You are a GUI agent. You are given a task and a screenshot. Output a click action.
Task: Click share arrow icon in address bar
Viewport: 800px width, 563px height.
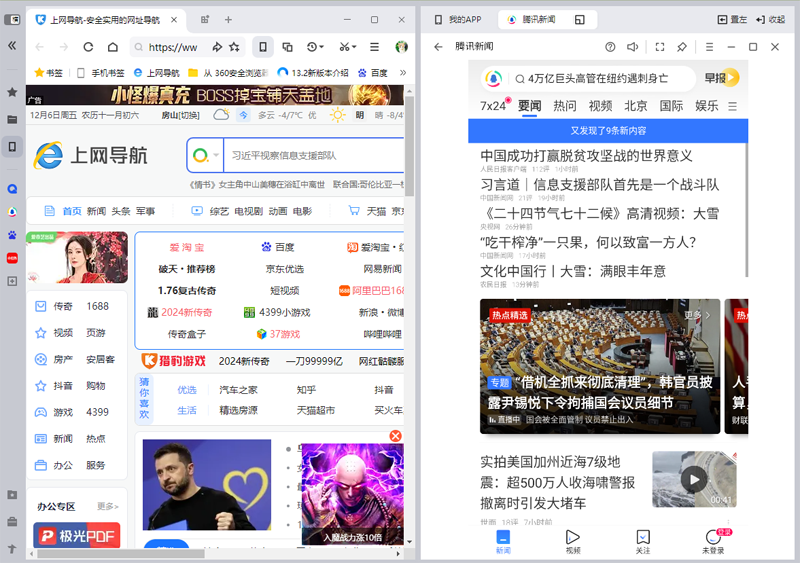pos(217,47)
